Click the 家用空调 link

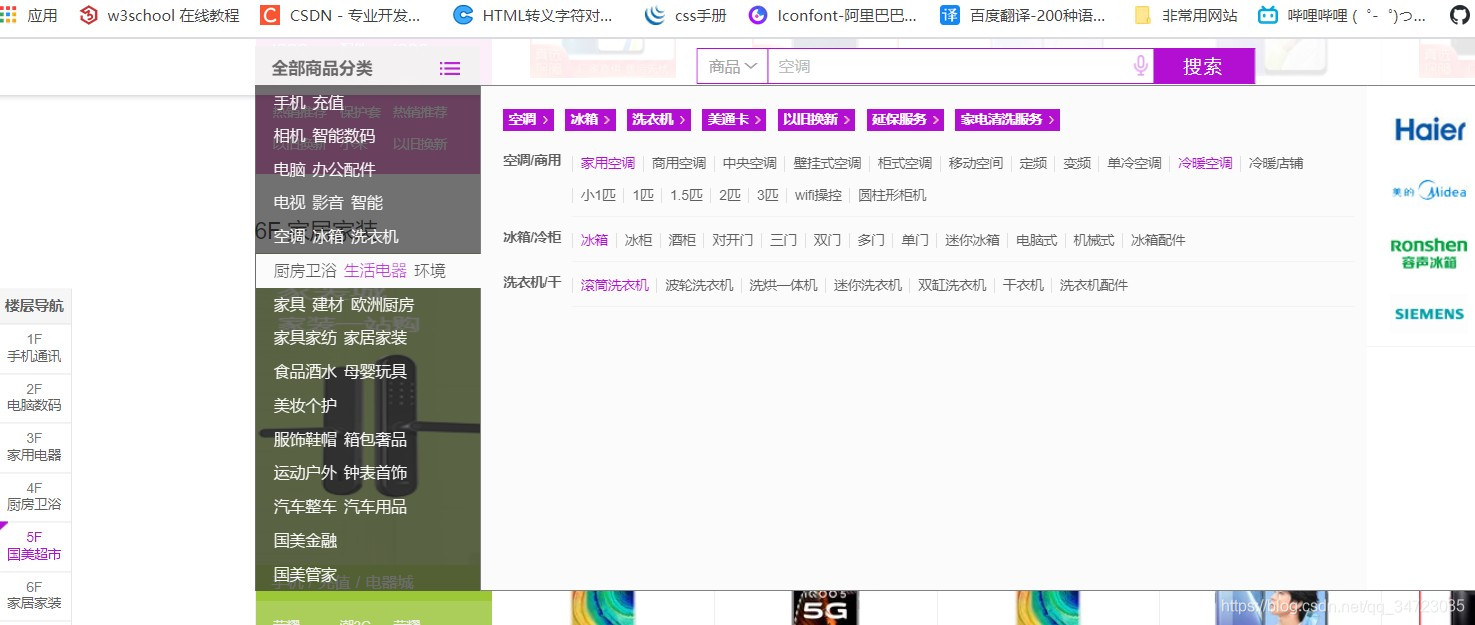[608, 163]
